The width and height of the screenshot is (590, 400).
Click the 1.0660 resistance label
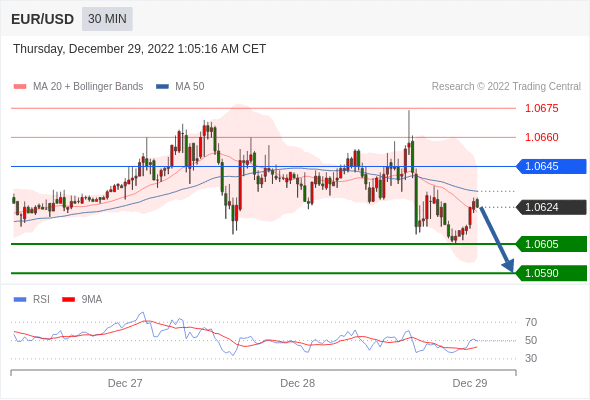click(x=542, y=137)
